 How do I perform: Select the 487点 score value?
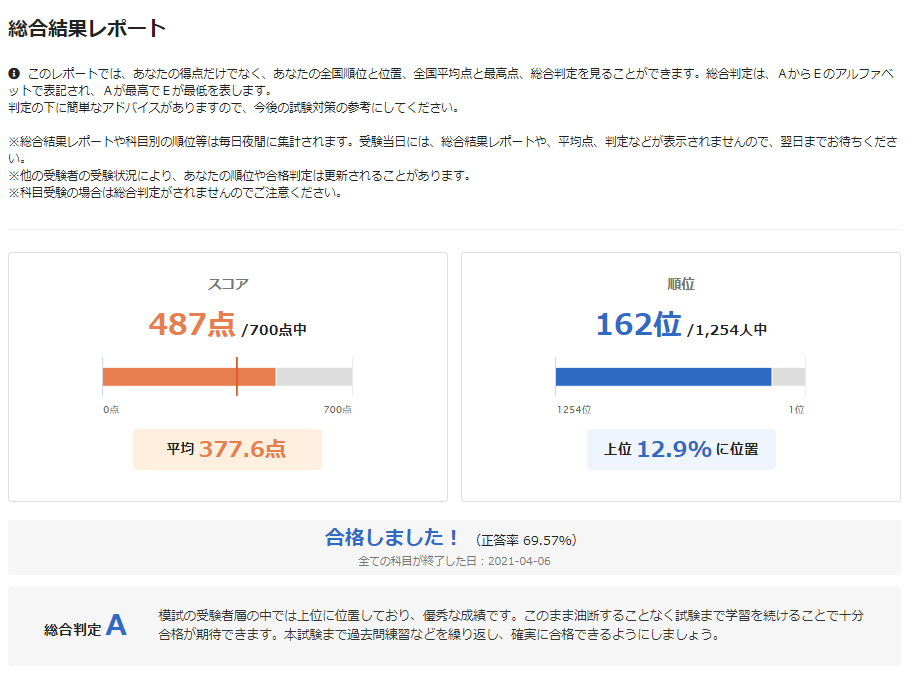pos(192,325)
